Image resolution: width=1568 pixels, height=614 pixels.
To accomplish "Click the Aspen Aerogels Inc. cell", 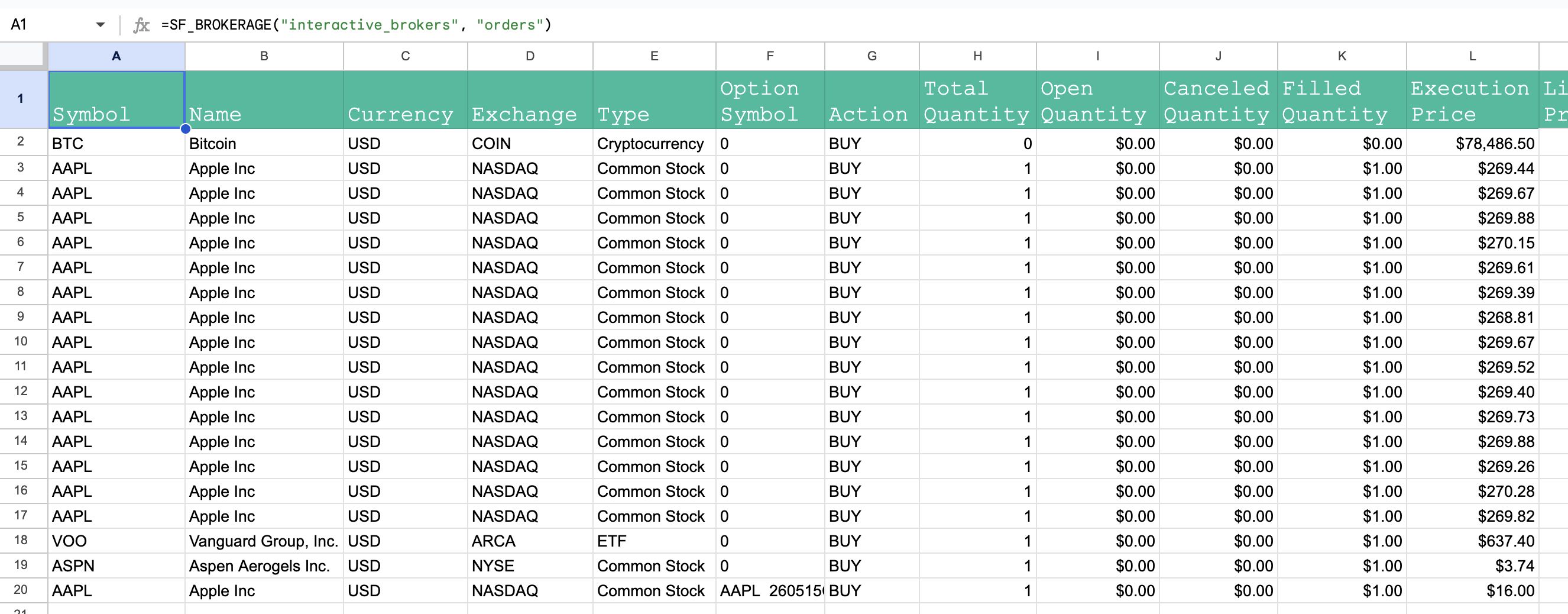I will [x=264, y=566].
